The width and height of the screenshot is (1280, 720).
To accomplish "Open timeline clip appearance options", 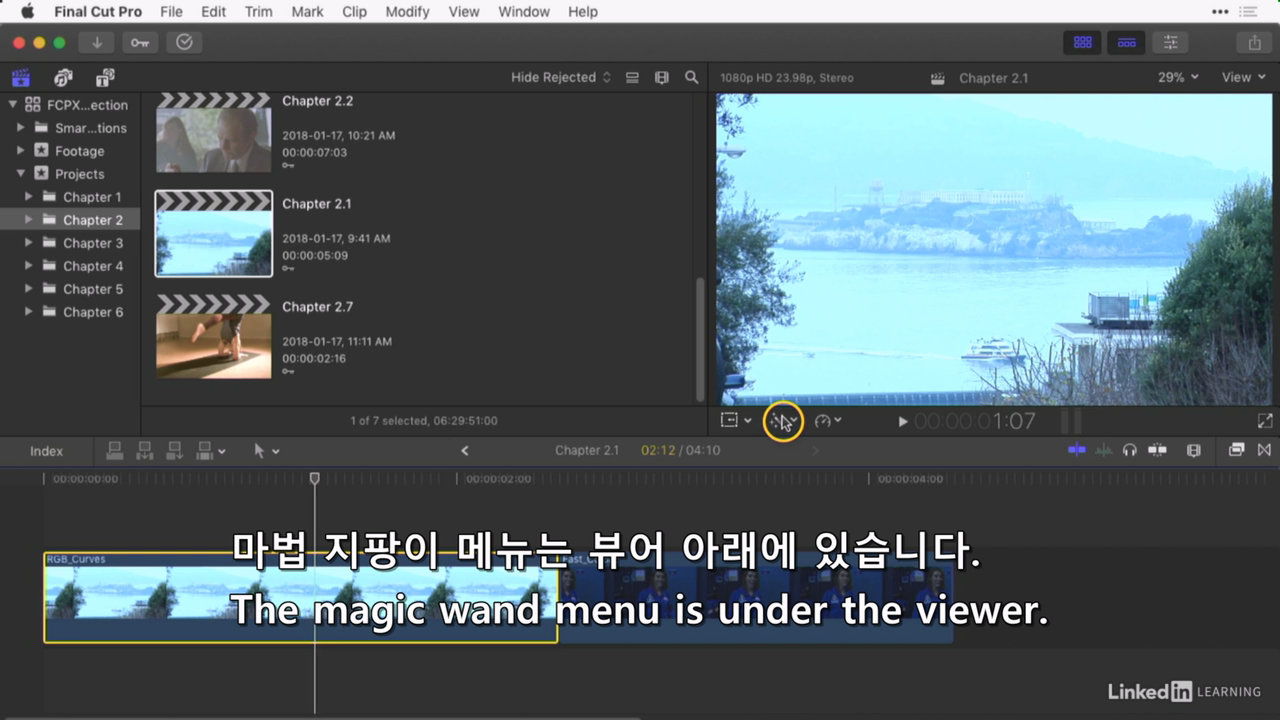I will [1193, 450].
